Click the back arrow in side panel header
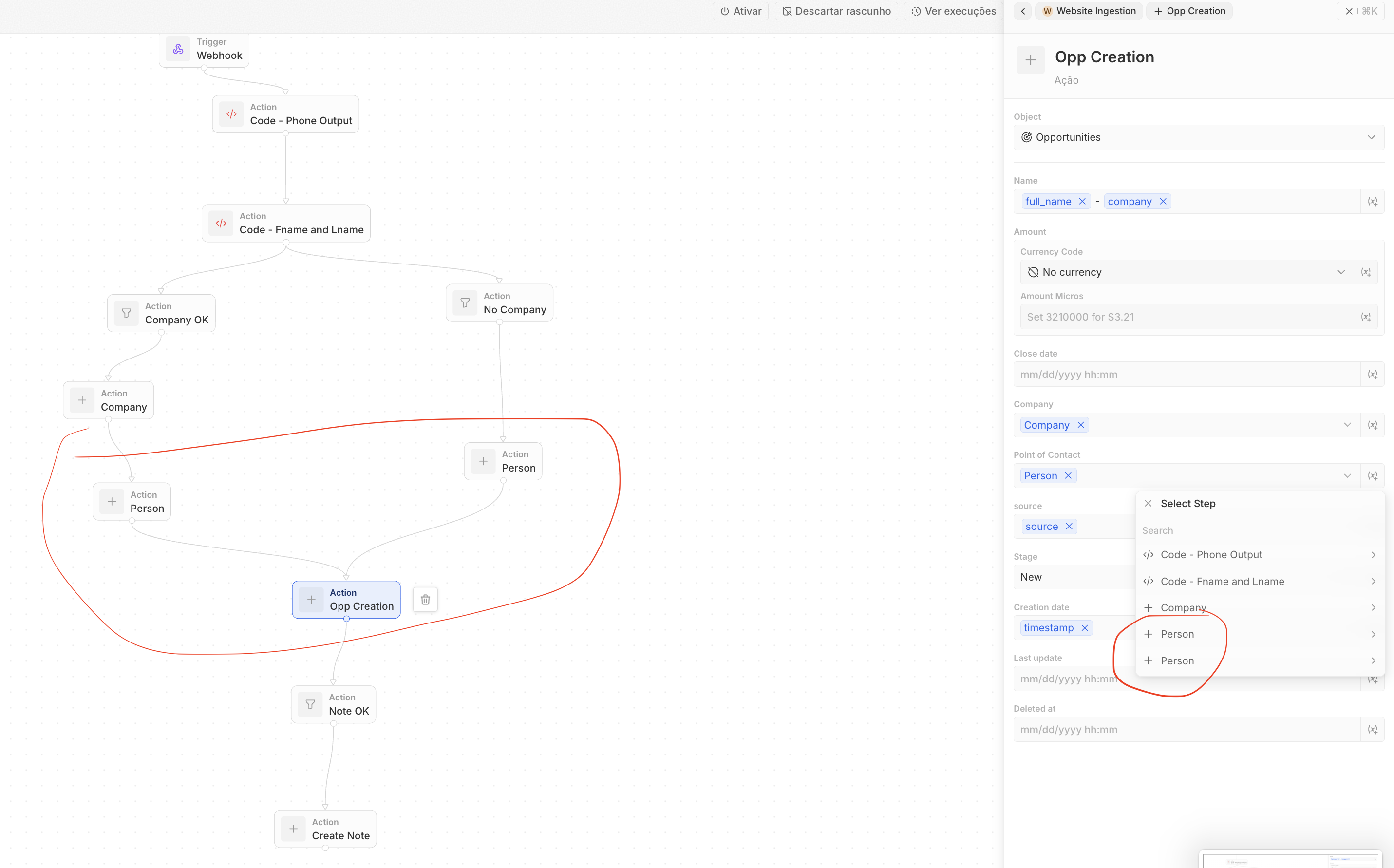 pyautogui.click(x=1023, y=11)
